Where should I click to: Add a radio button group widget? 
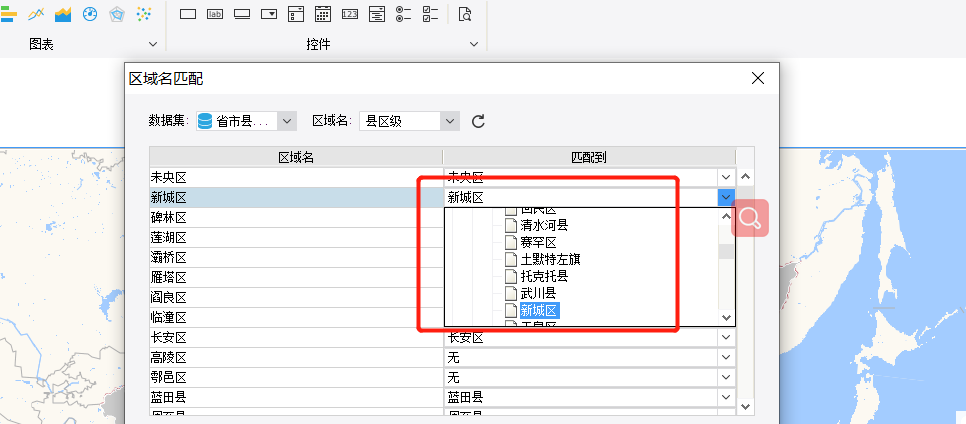pos(404,14)
